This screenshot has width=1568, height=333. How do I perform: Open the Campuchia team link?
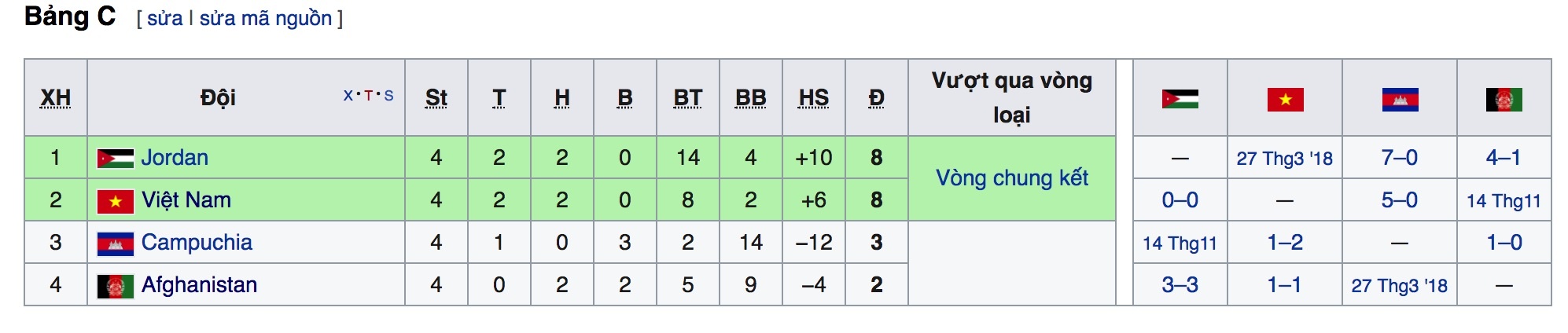(x=197, y=243)
